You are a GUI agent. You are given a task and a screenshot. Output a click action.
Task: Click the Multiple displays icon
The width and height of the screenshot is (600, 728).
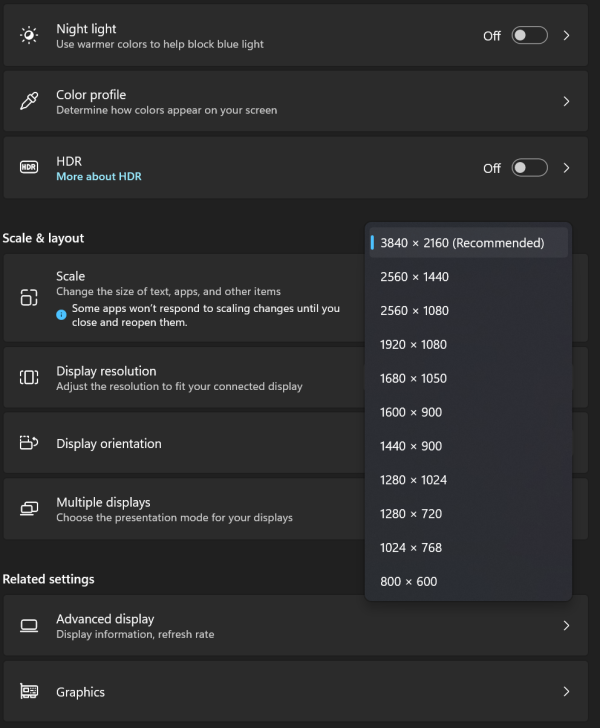(29, 509)
